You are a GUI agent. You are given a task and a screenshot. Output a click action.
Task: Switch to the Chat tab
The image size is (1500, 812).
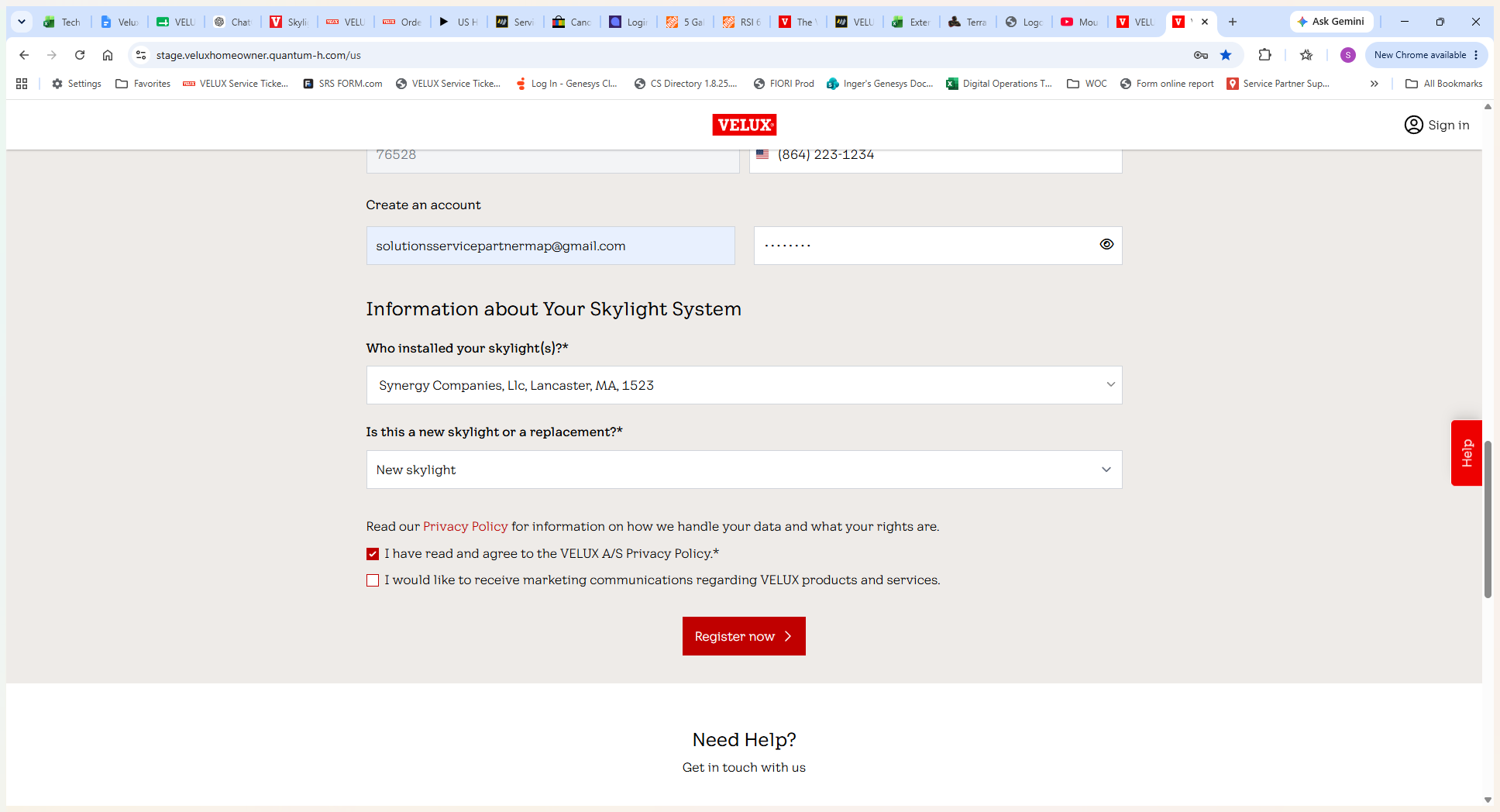tap(232, 22)
